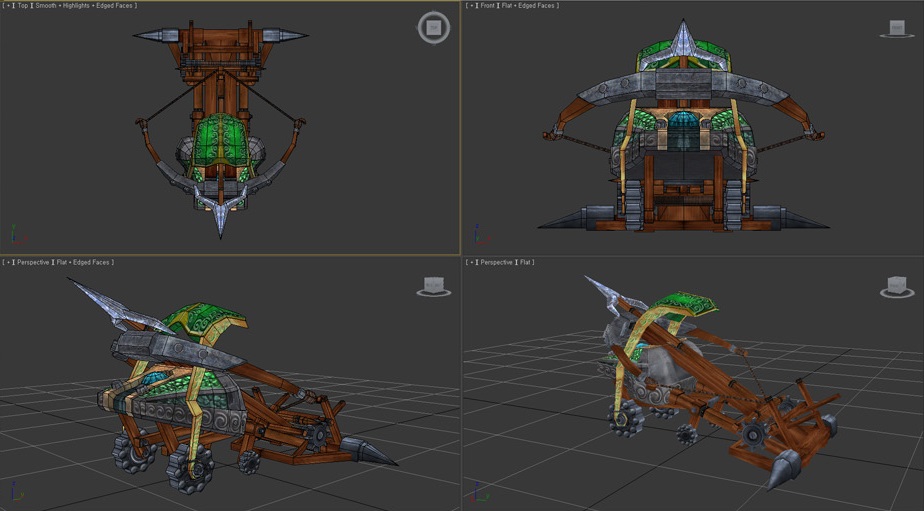Viewport: 924px width, 511px height.
Task: Open the 'Smooth + Highlights + Edged Faces' shading menu
Action: click(84, 5)
